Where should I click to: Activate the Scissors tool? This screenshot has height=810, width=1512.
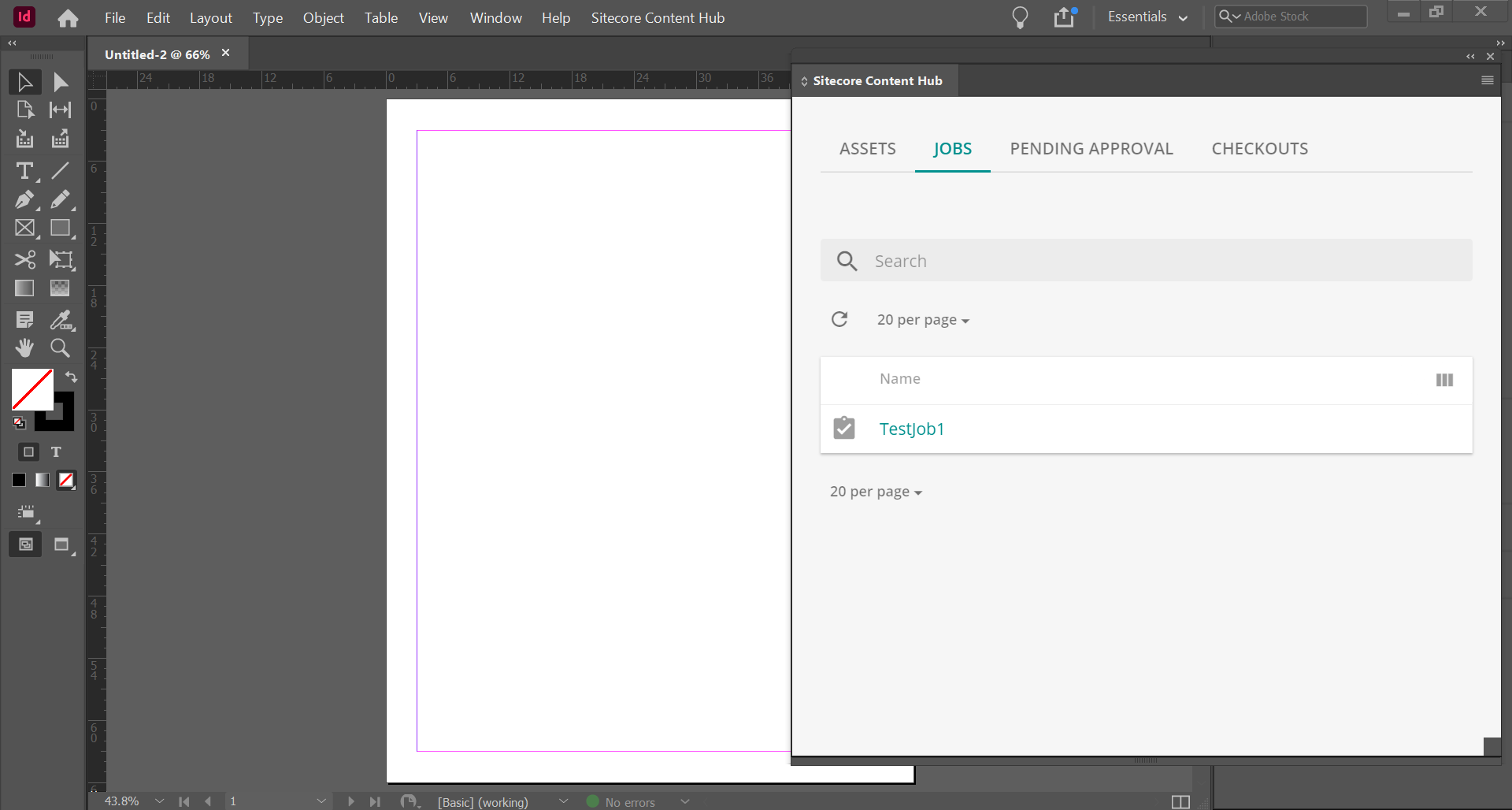pos(24,259)
